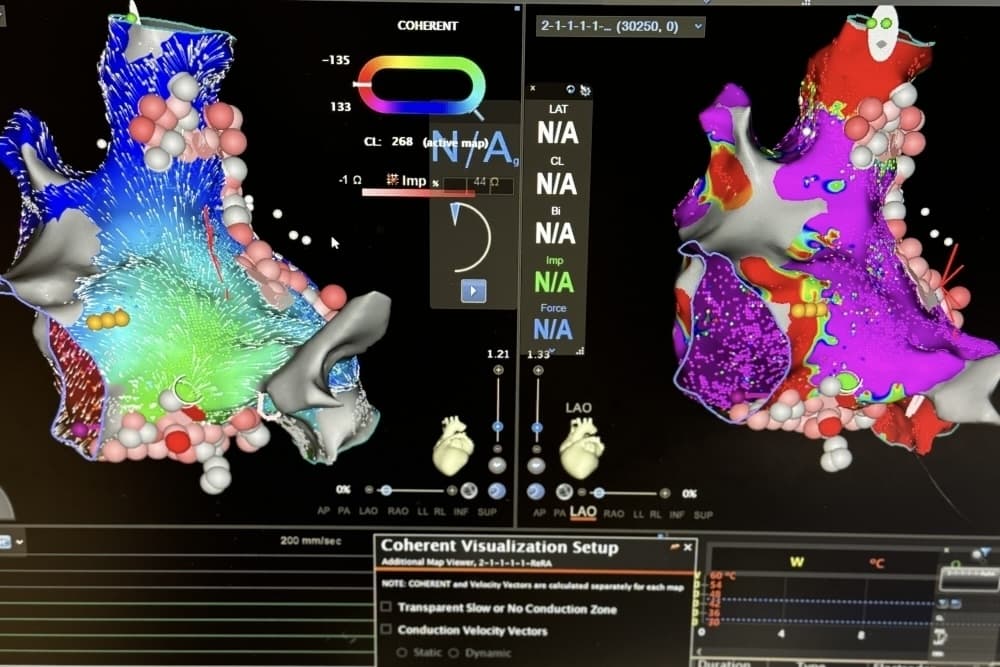Click the right viewer 1.33 zoom slider thumb
Screen dimensions: 1000x667
click(537, 427)
